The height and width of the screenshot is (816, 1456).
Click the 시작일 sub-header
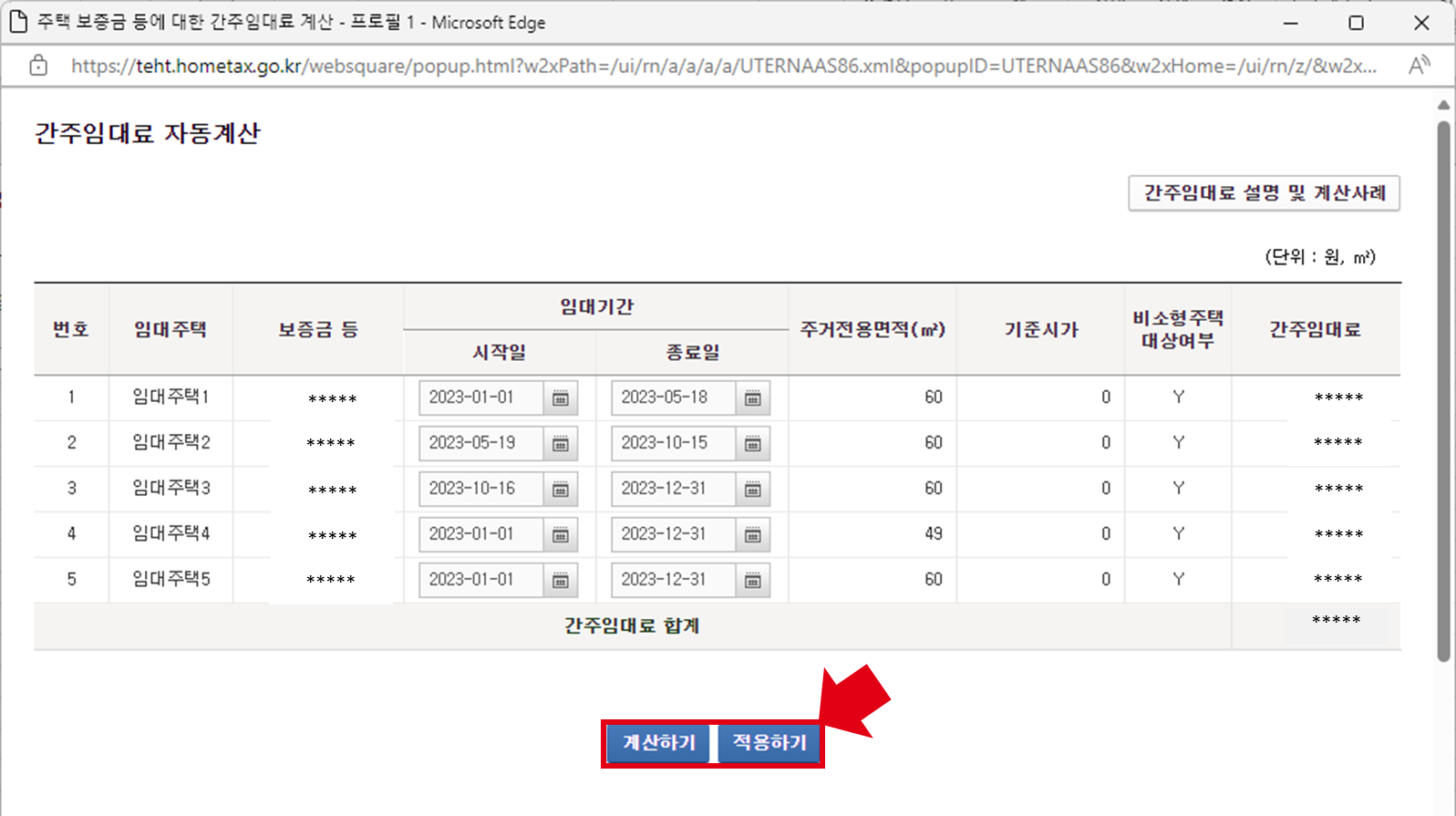click(x=499, y=353)
